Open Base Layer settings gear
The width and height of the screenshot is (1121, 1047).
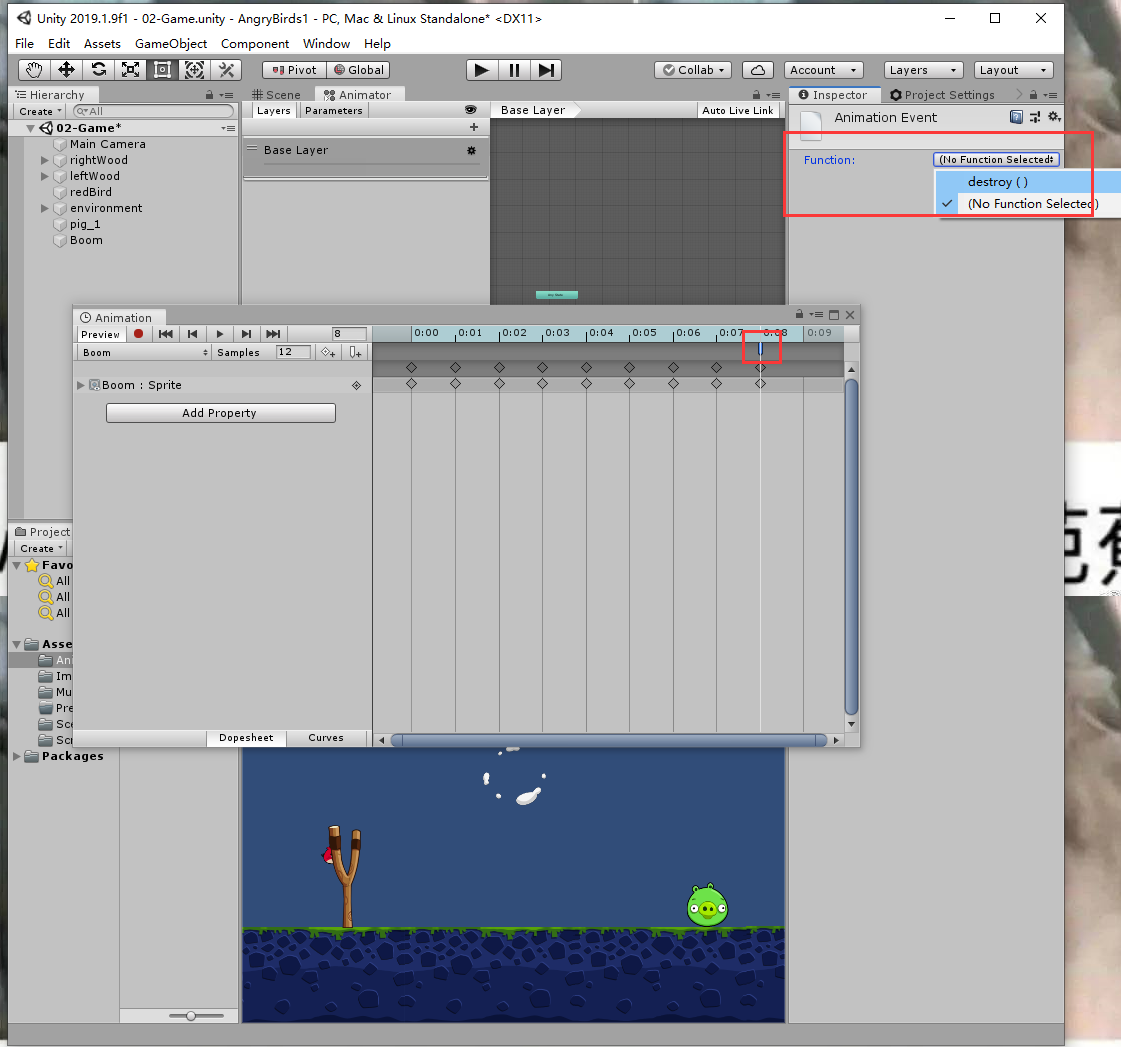click(471, 150)
